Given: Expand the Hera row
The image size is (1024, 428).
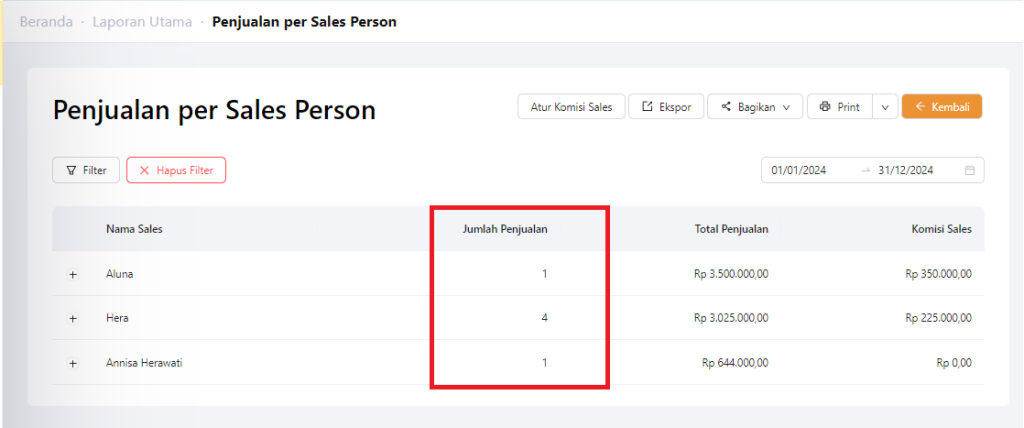Looking at the screenshot, I should [72, 318].
